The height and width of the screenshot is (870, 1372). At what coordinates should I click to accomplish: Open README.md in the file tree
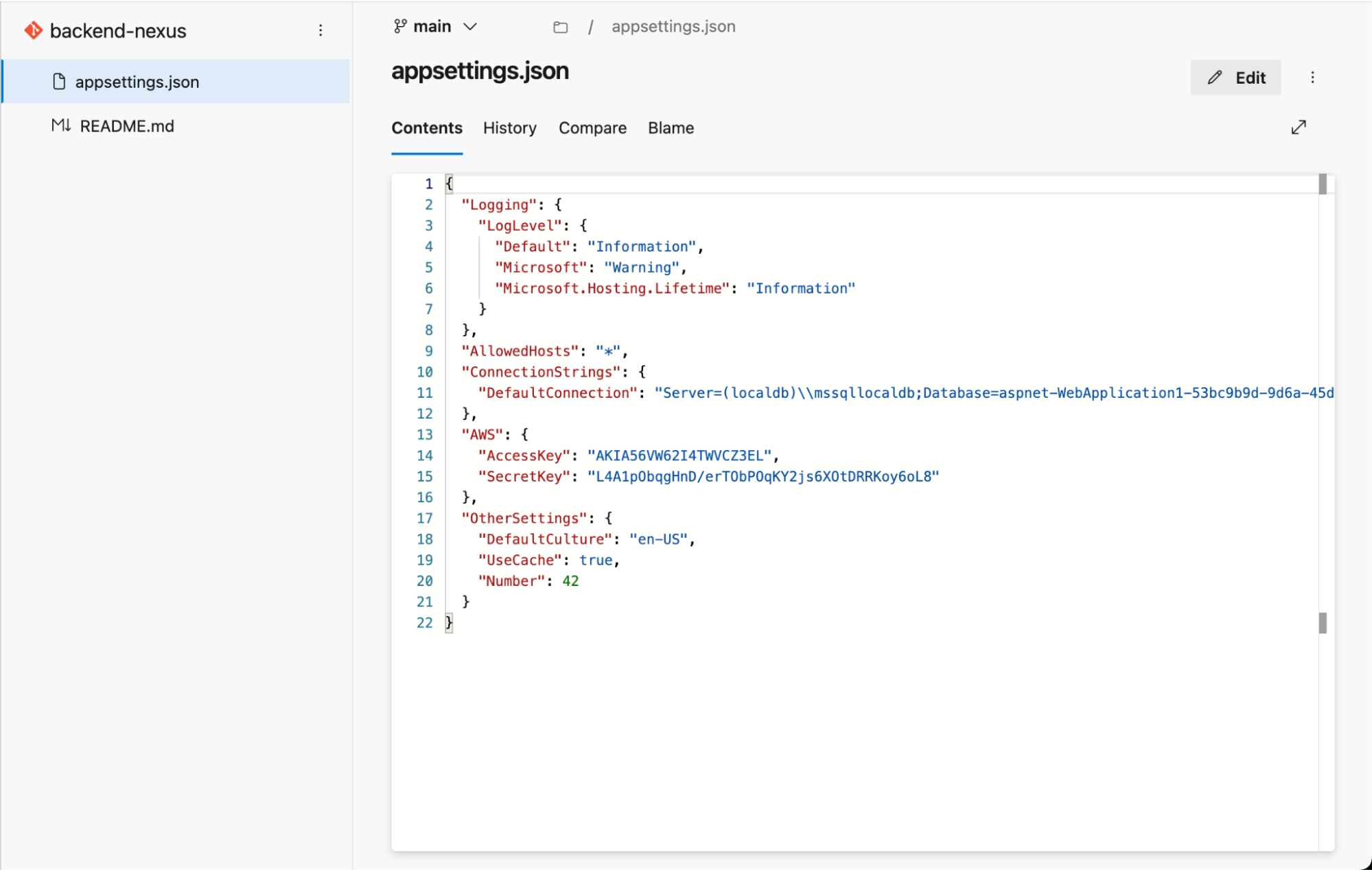pyautogui.click(x=127, y=126)
